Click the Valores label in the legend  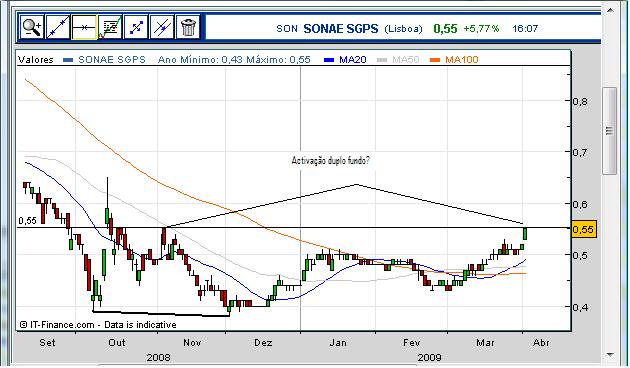tap(36, 60)
